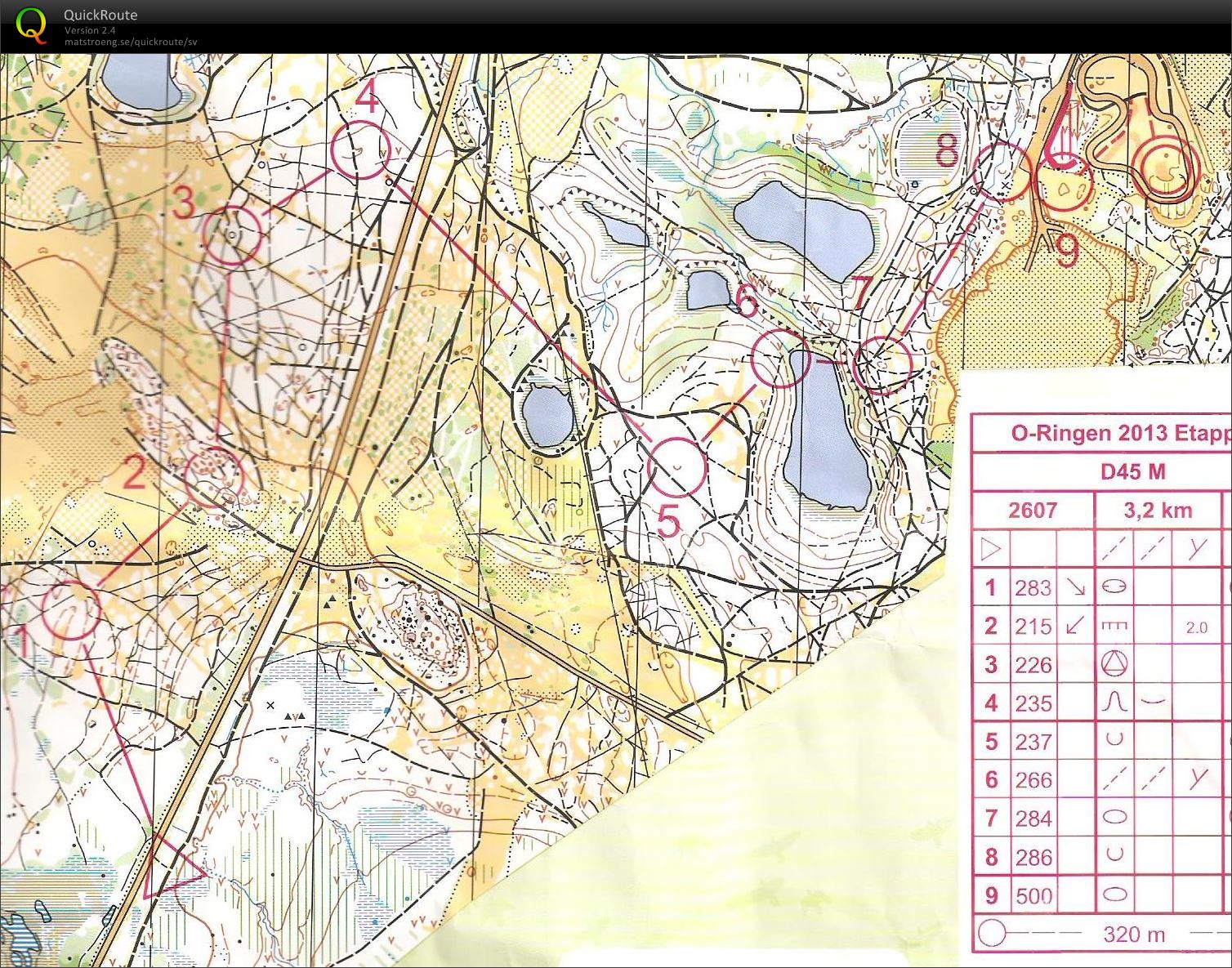Click the map number 5 label
The height and width of the screenshot is (968, 1232).
tap(668, 522)
